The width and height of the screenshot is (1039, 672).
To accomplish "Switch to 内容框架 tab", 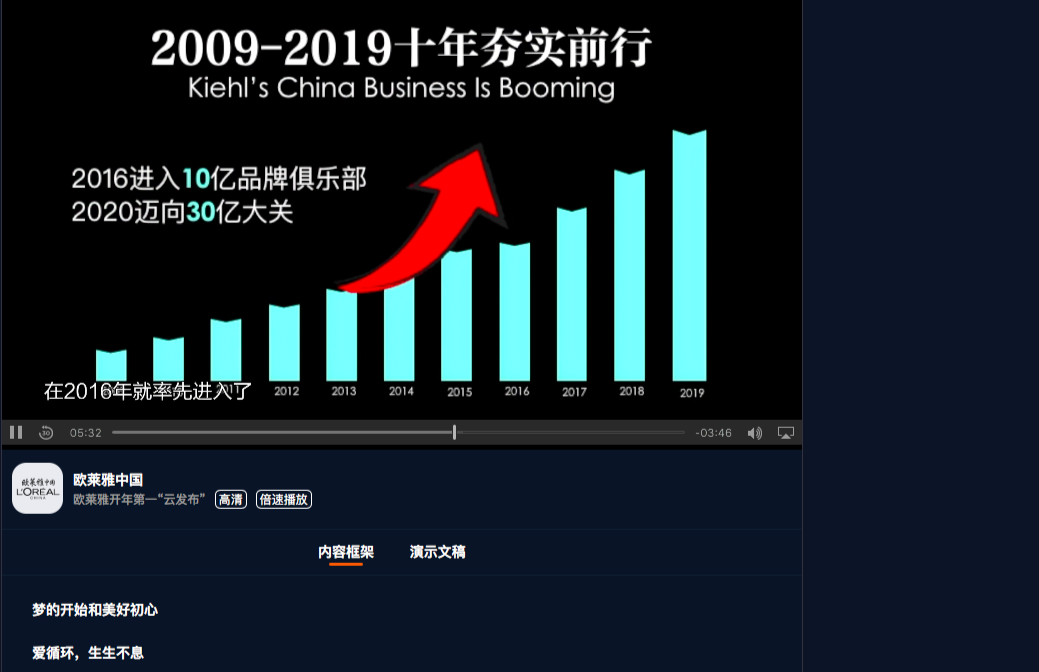I will click(x=346, y=552).
